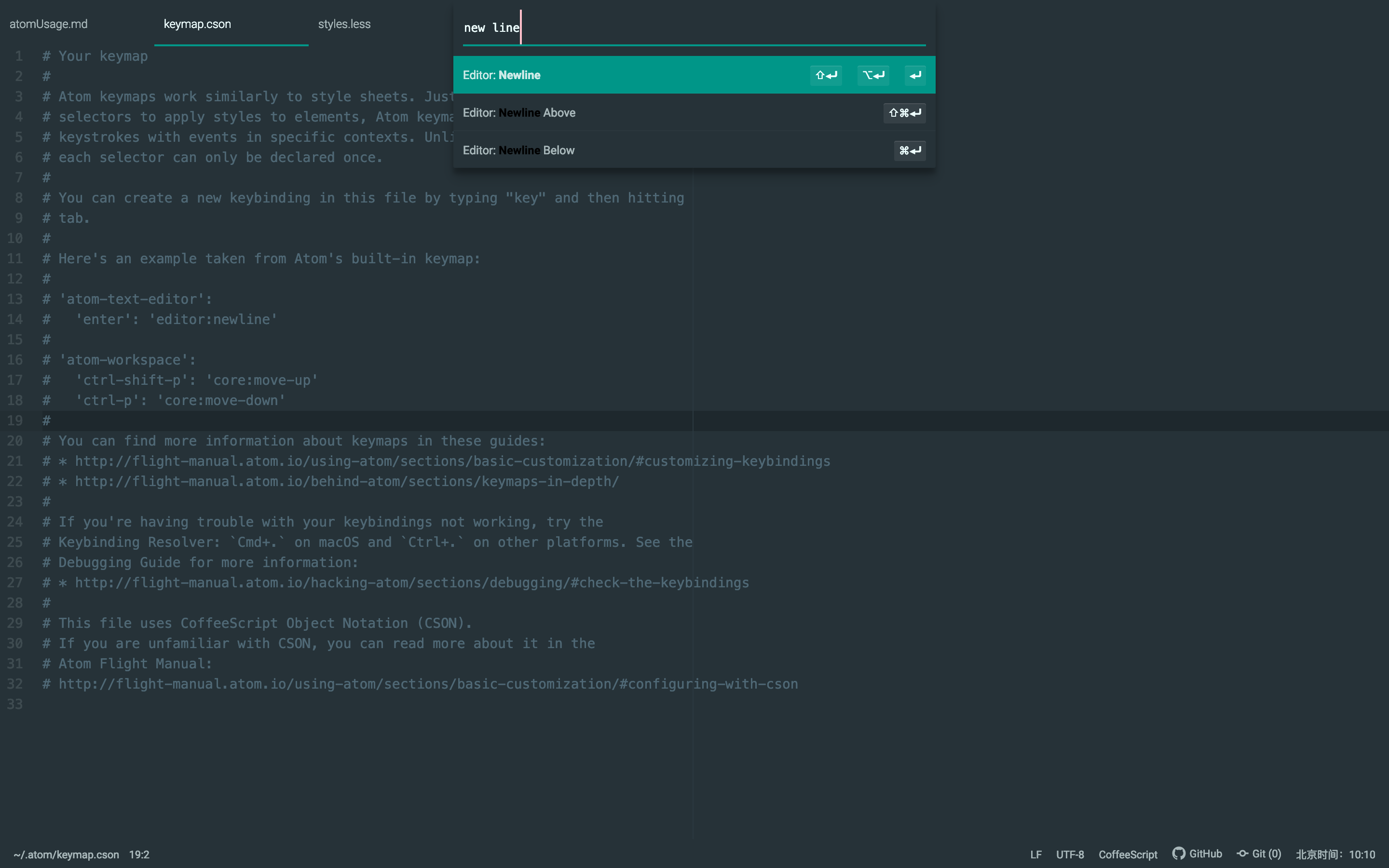Click the plain Enter keybinding badge
Viewport: 1389px width, 868px height.
click(x=915, y=75)
